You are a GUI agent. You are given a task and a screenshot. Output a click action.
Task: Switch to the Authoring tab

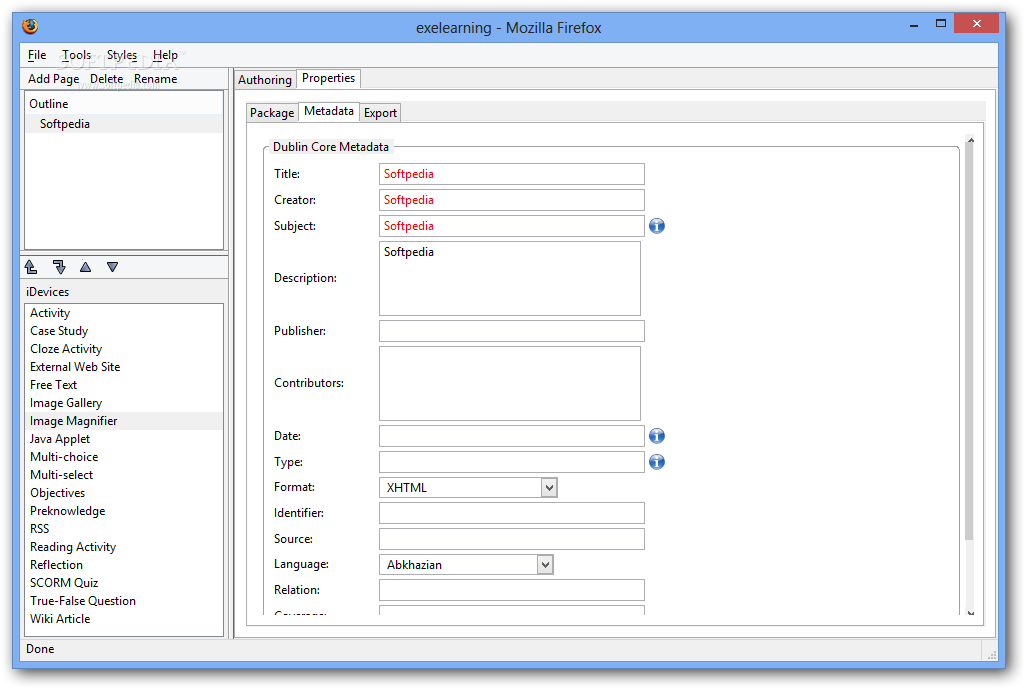coord(265,80)
